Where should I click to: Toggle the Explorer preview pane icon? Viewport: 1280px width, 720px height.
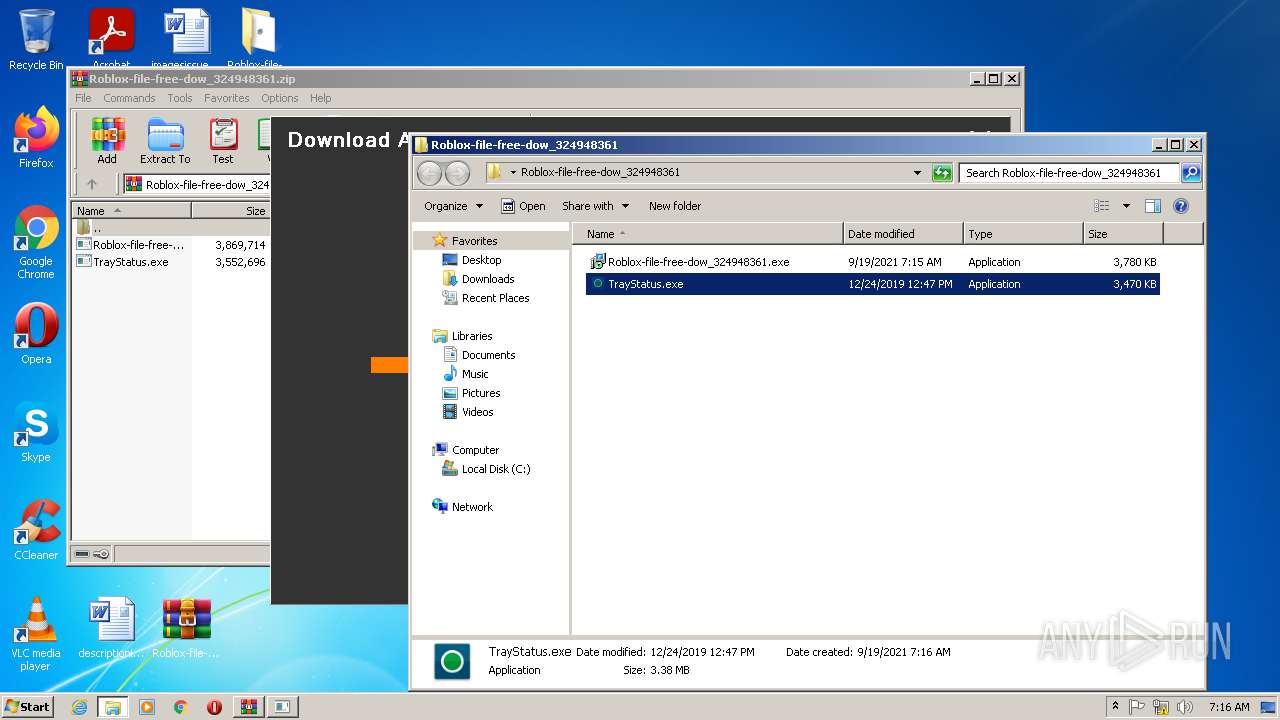coord(1152,206)
